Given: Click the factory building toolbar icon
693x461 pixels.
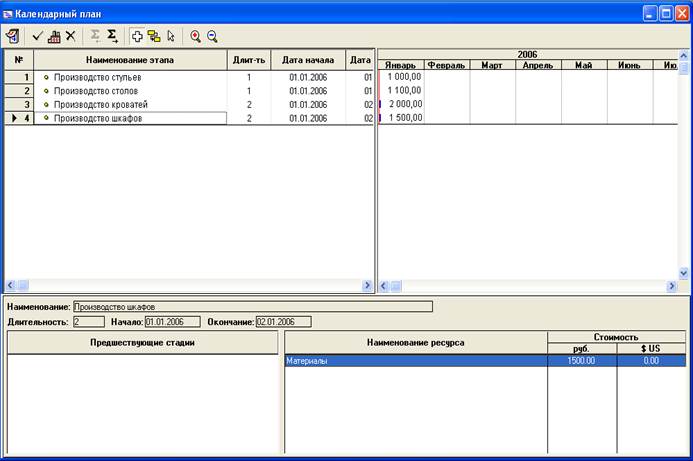Looking at the screenshot, I should click(x=54, y=36).
